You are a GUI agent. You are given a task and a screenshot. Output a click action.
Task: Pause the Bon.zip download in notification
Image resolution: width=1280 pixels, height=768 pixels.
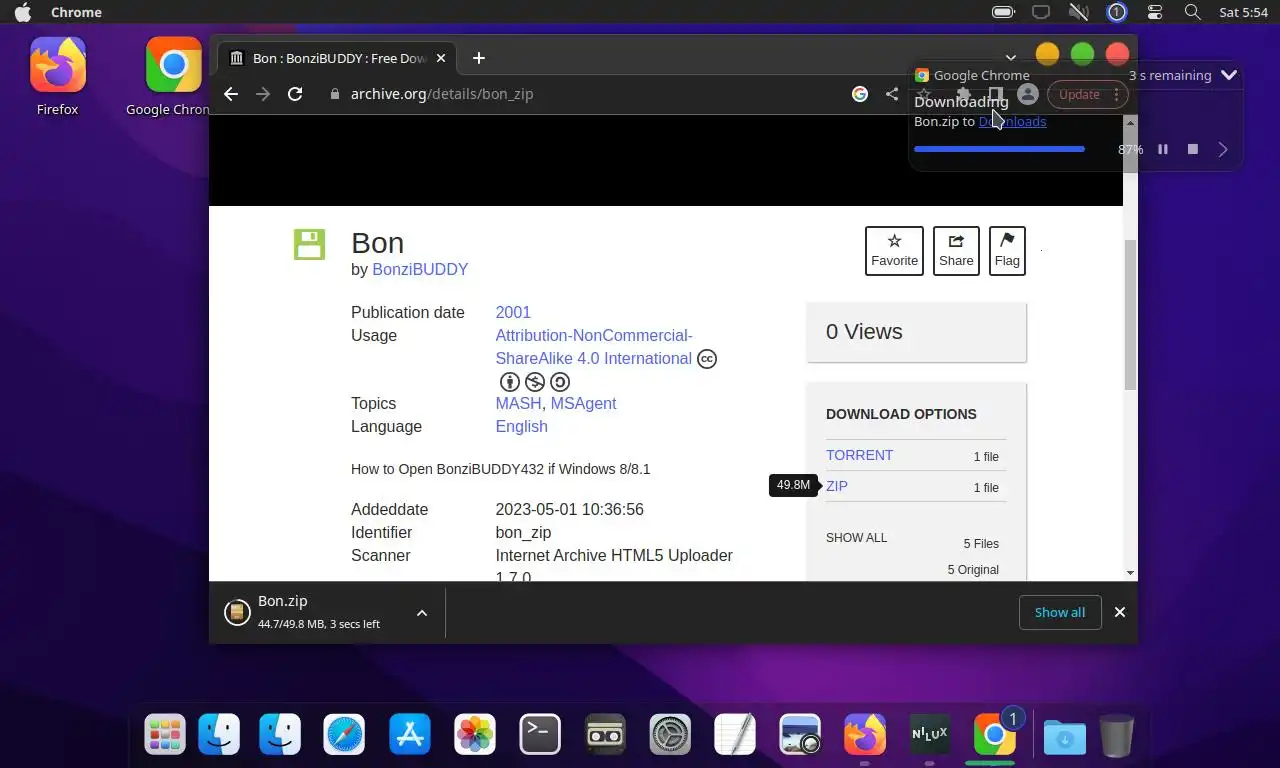point(1163,149)
